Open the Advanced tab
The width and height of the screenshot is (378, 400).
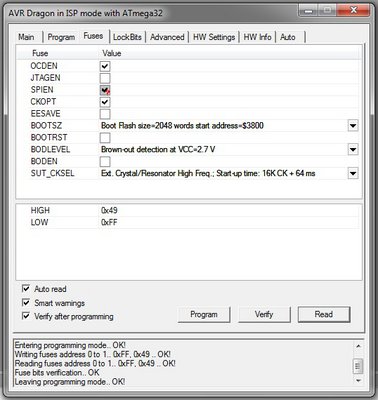click(x=167, y=37)
